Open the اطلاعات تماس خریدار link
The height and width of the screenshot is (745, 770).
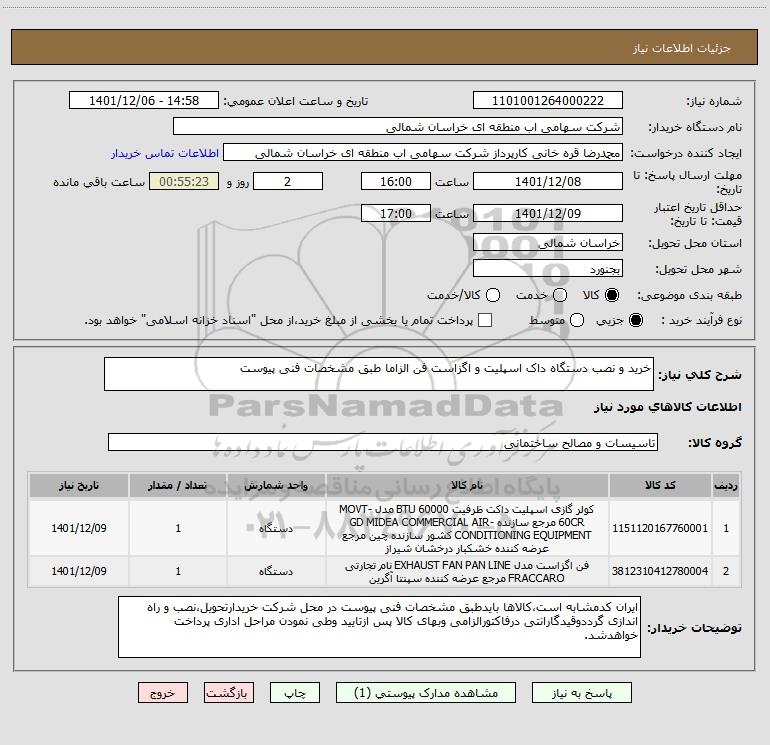tap(165, 153)
